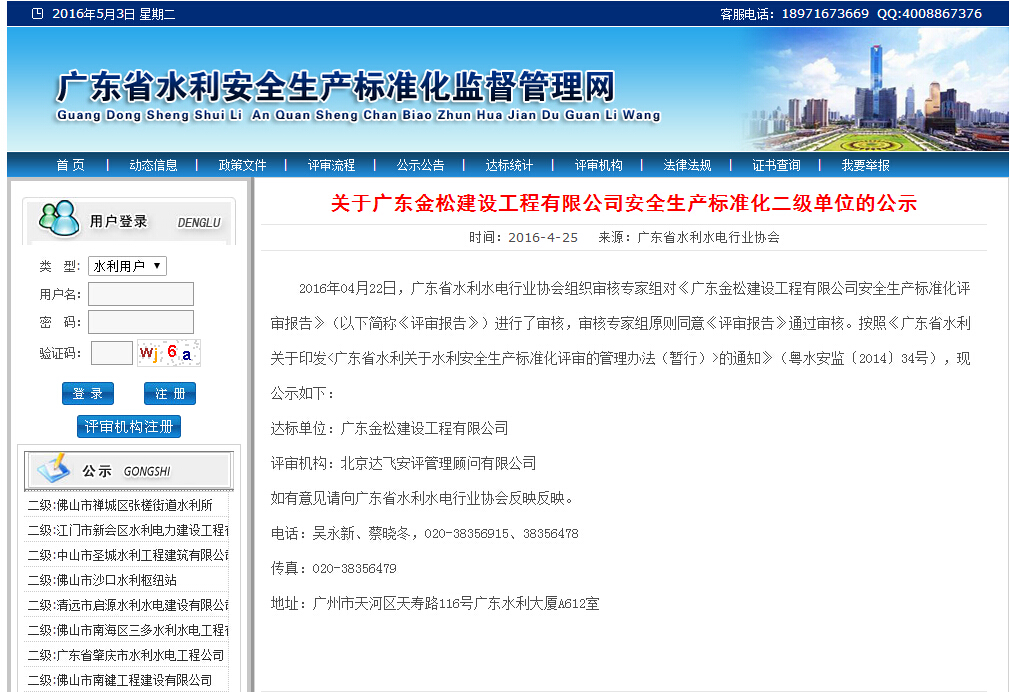The height and width of the screenshot is (692, 1010).
Task: Open the 类型 user type dropdown
Action: [127, 266]
